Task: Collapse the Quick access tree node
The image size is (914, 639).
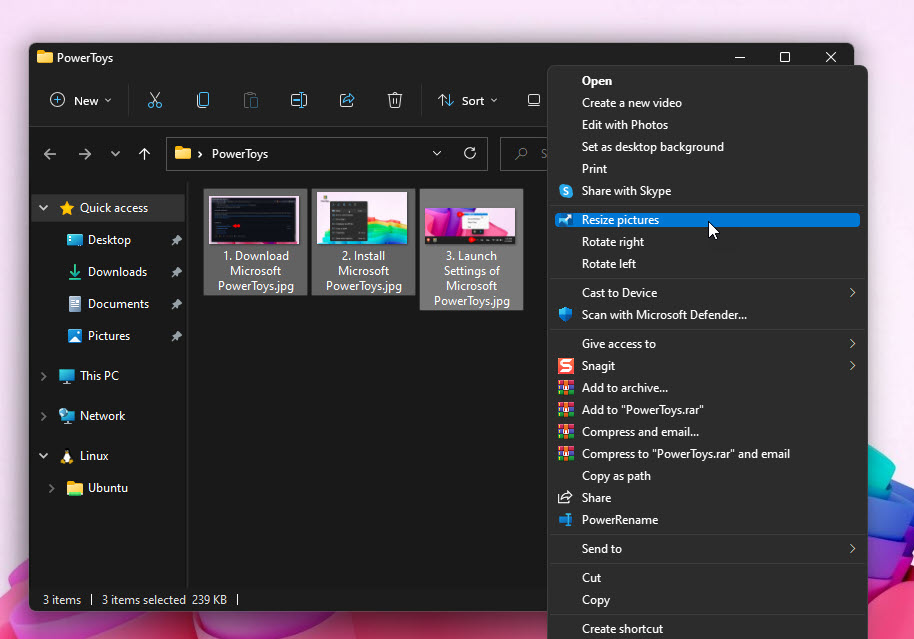Action: click(44, 208)
